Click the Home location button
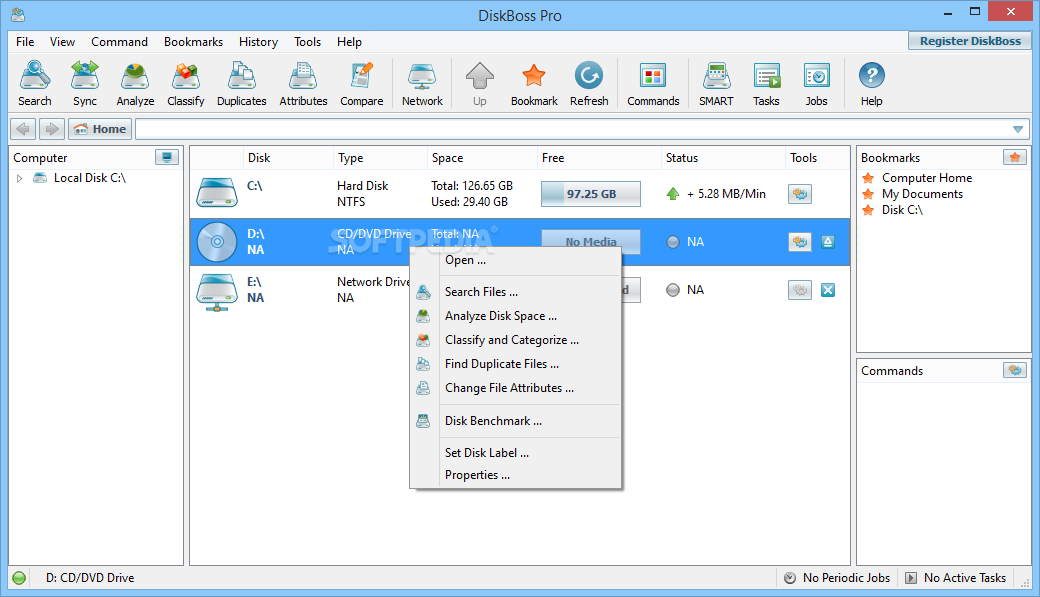Image resolution: width=1040 pixels, height=597 pixels. tap(100, 129)
